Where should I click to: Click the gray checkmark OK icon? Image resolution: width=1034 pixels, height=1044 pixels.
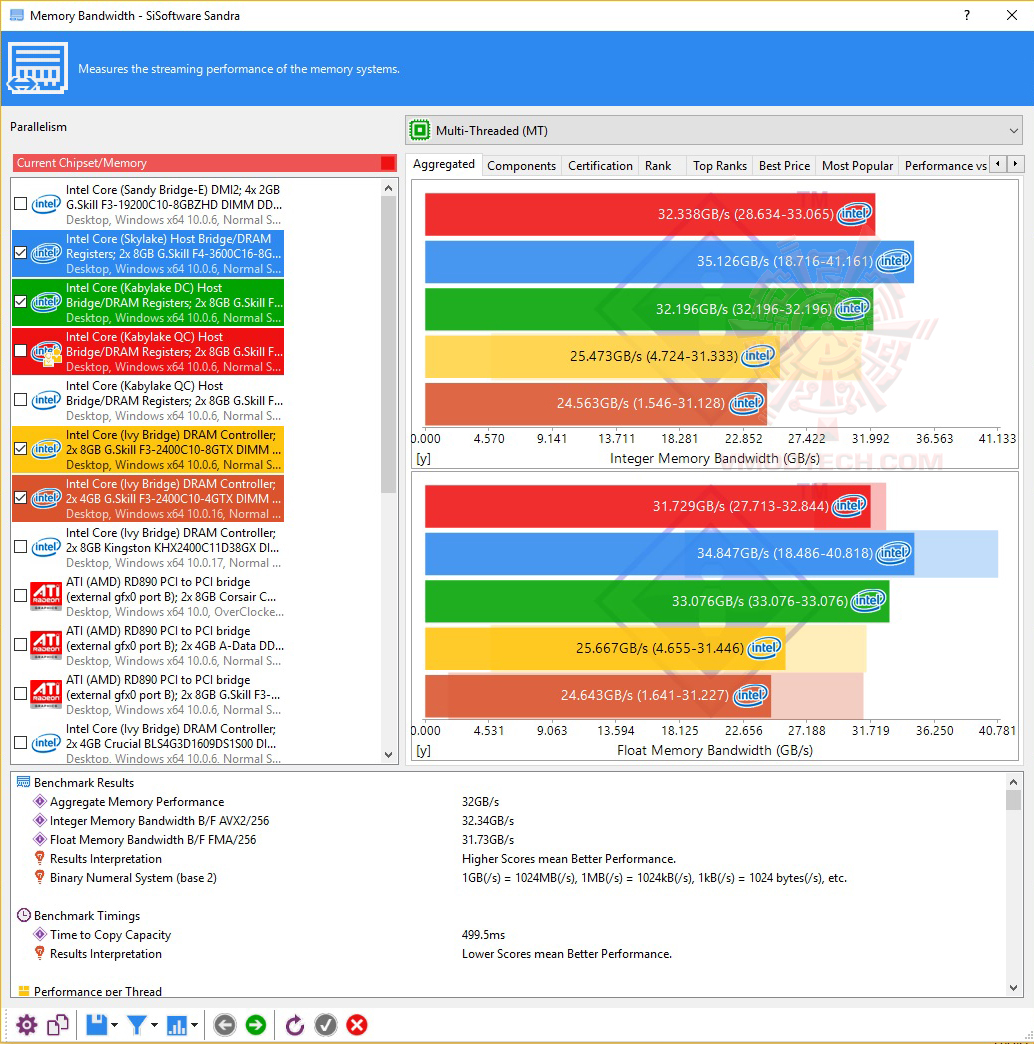click(x=326, y=1025)
